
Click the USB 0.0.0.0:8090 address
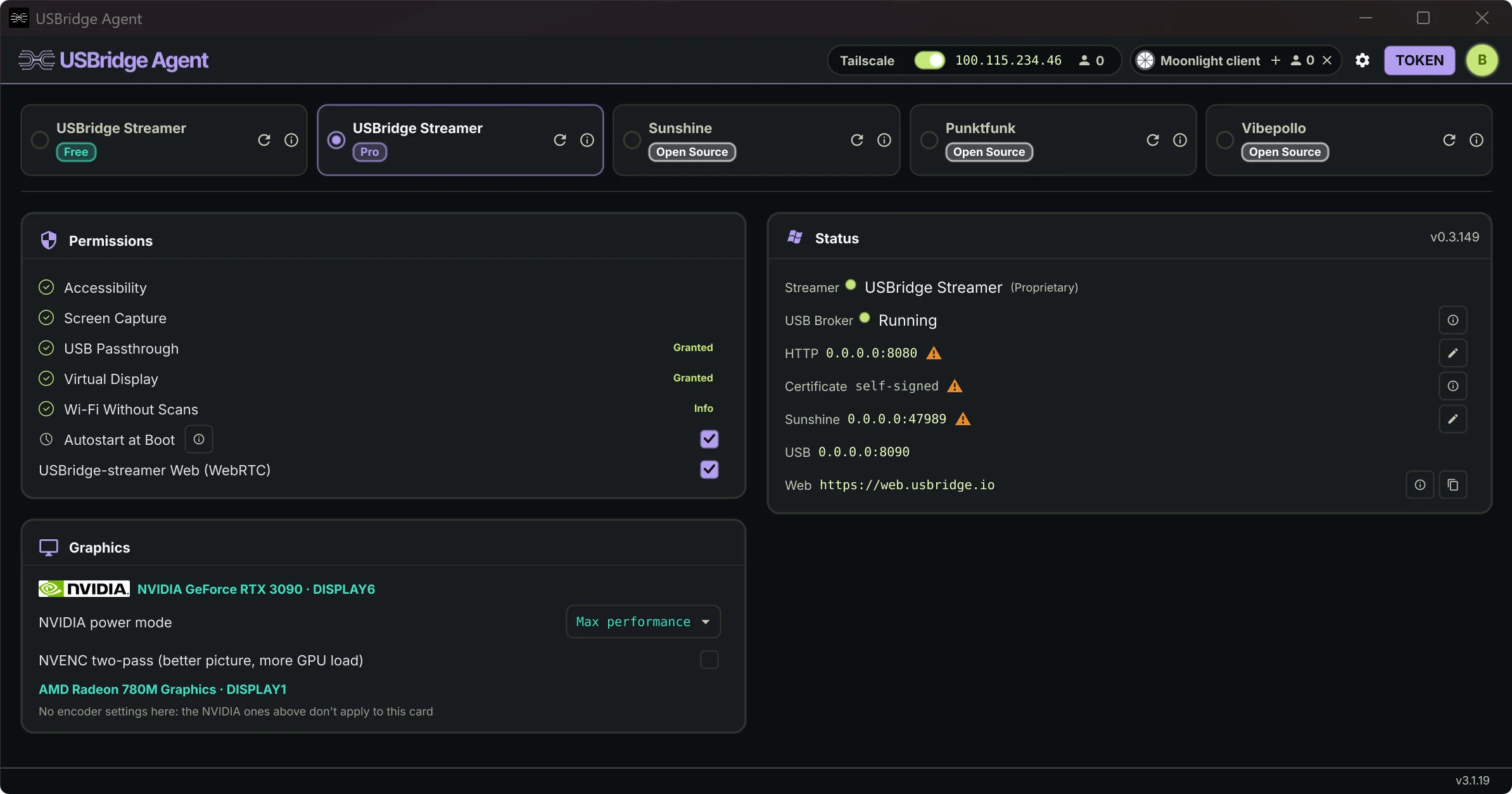coord(864,452)
